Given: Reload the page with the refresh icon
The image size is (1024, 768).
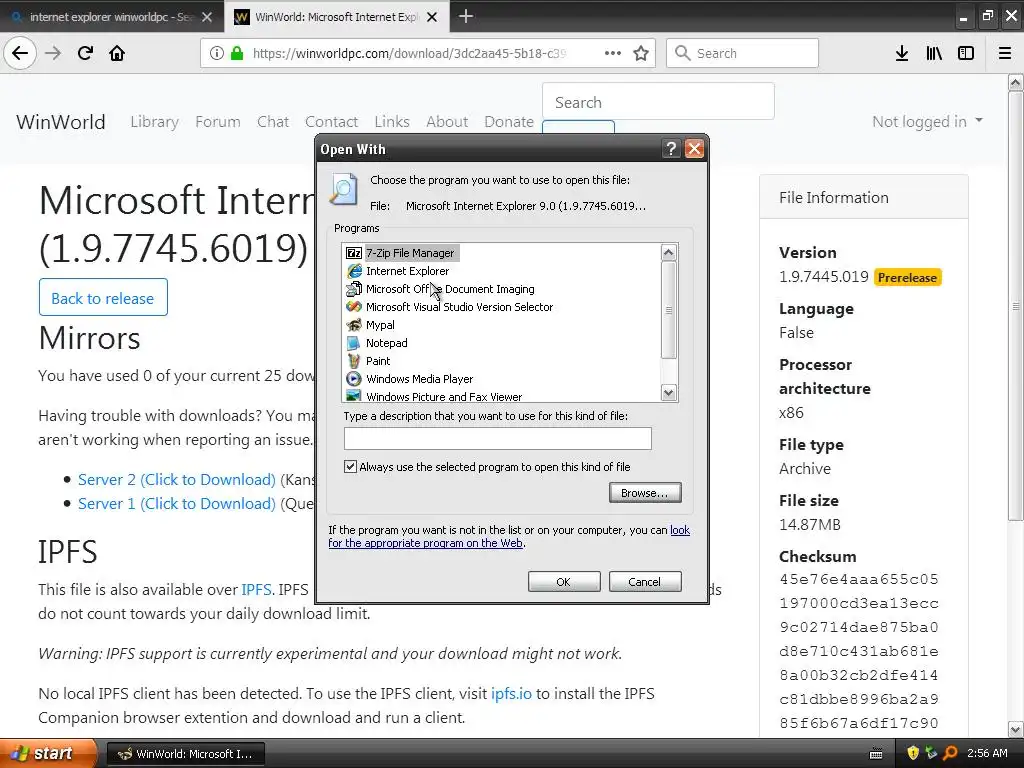Looking at the screenshot, I should pyautogui.click(x=85, y=53).
